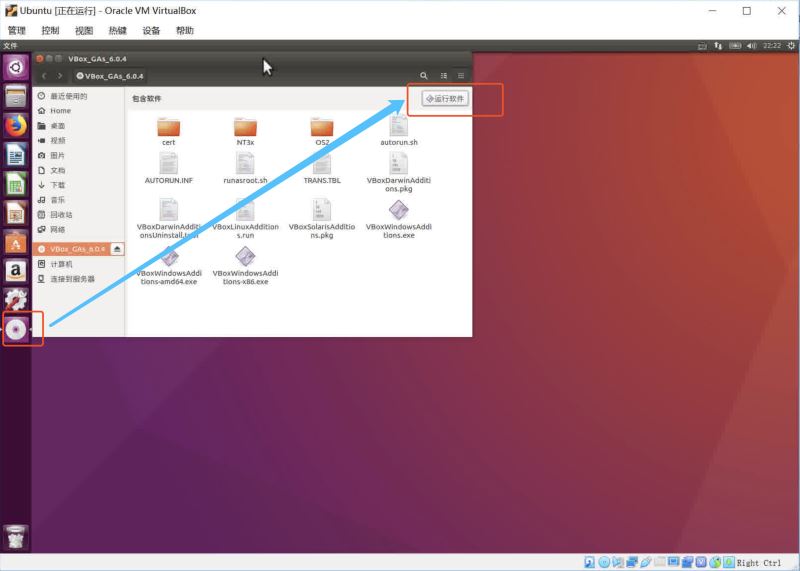Eject the VBox_GAs_6.0.4 disc
This screenshot has height=571, width=800.
tap(117, 249)
